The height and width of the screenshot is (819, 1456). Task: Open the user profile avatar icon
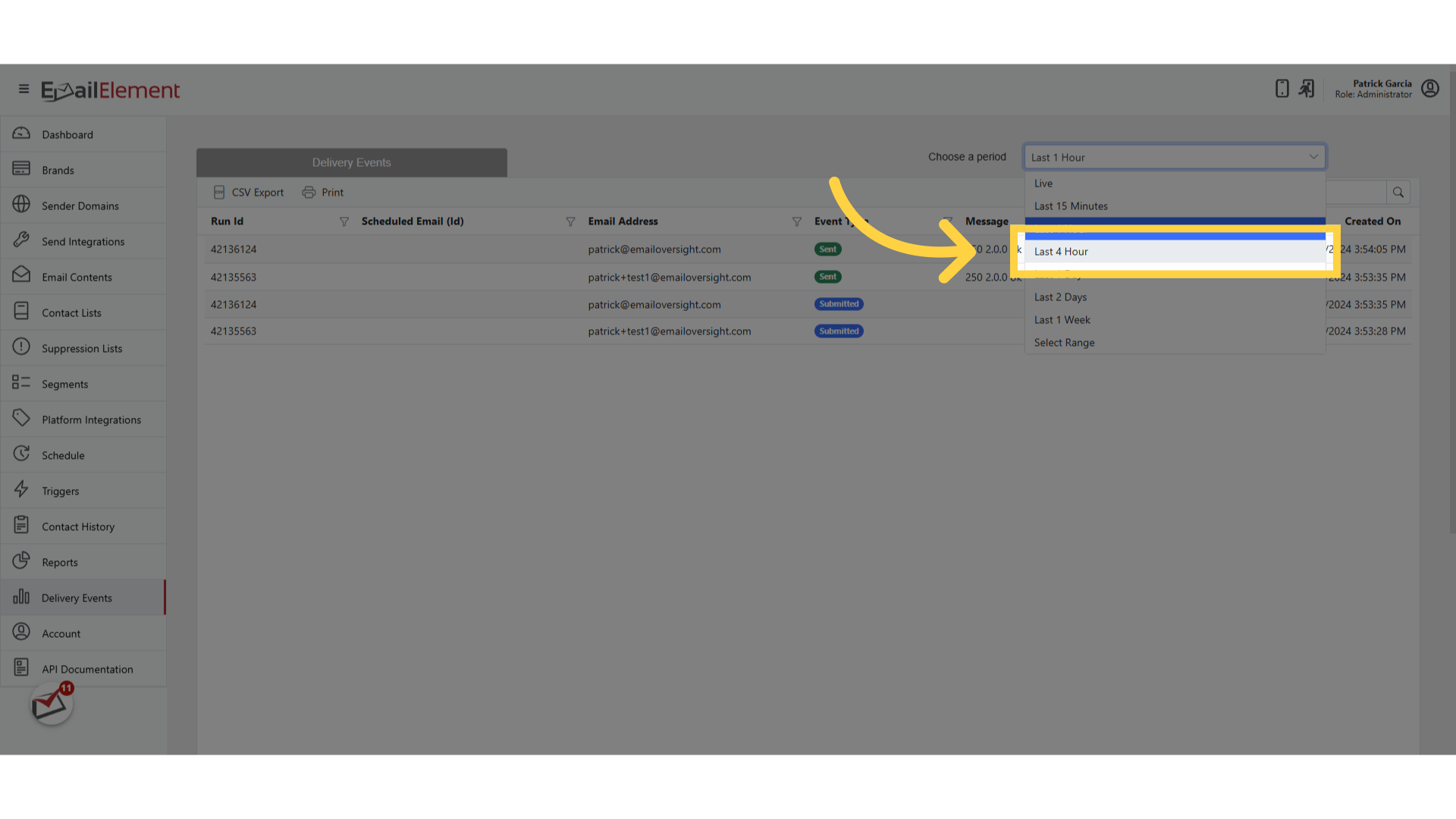1429,89
